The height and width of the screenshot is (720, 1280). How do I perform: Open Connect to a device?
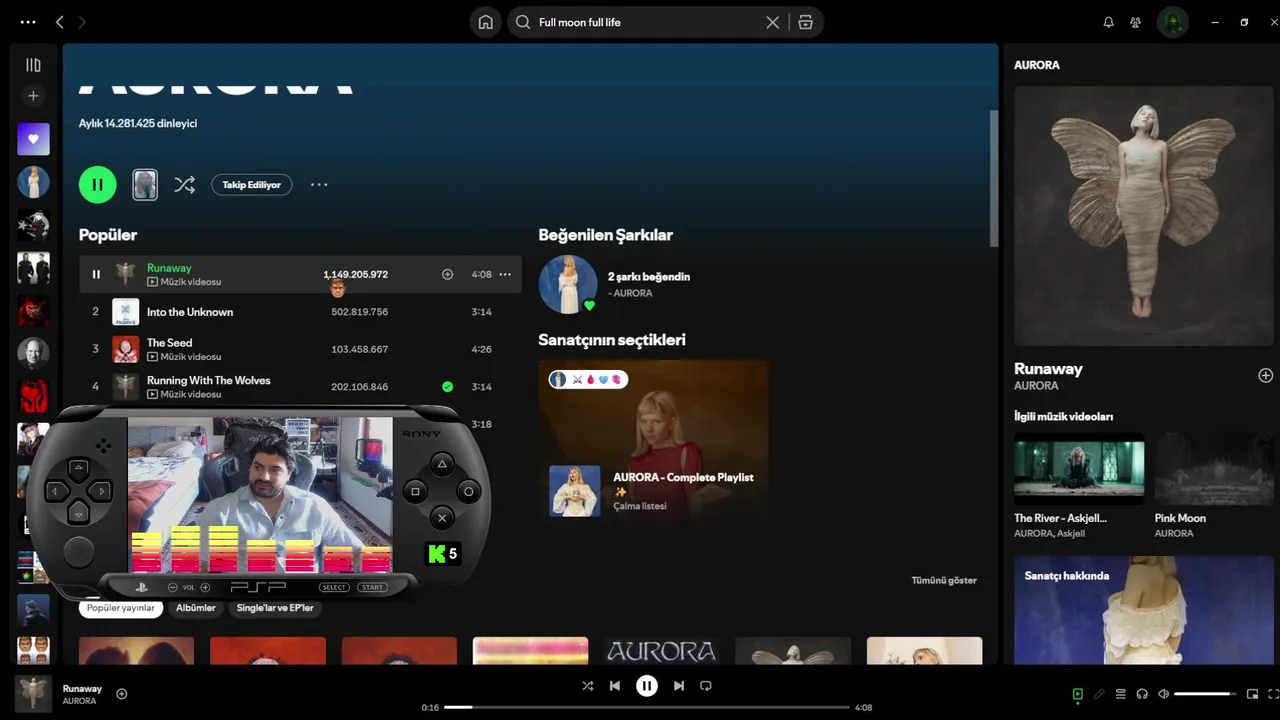(x=1142, y=694)
